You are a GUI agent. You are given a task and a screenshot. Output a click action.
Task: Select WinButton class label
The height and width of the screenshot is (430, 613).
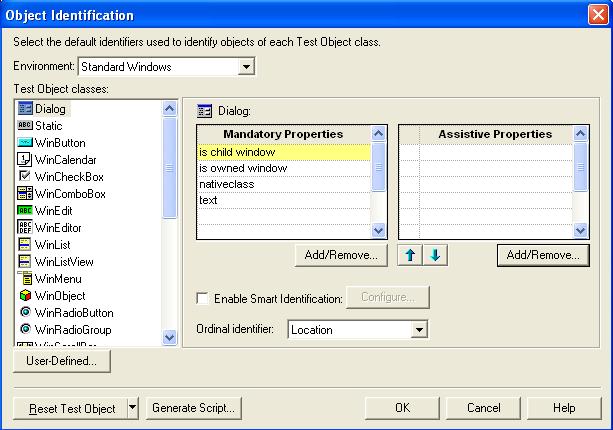tap(60, 143)
